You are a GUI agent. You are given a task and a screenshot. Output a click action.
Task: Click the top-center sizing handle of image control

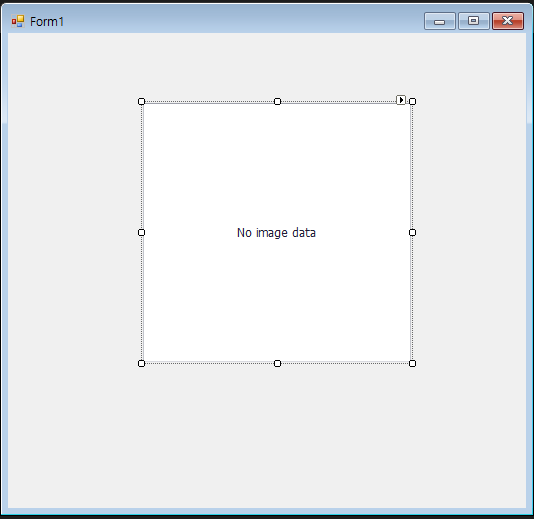tap(277, 101)
